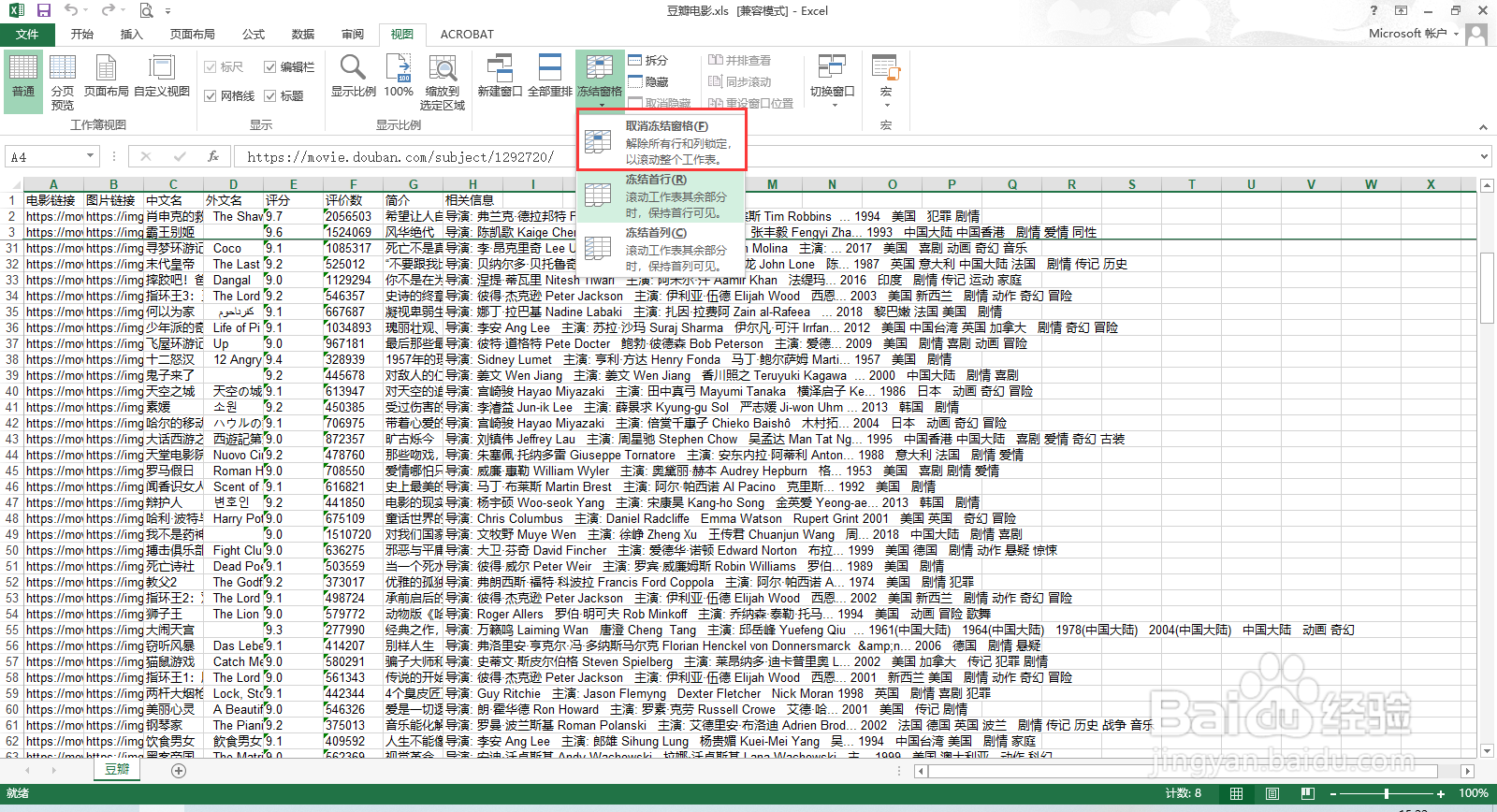The image size is (1497, 812).
Task: Toggle the 编辑栏 formula bar checkbox
Action: pos(289,67)
